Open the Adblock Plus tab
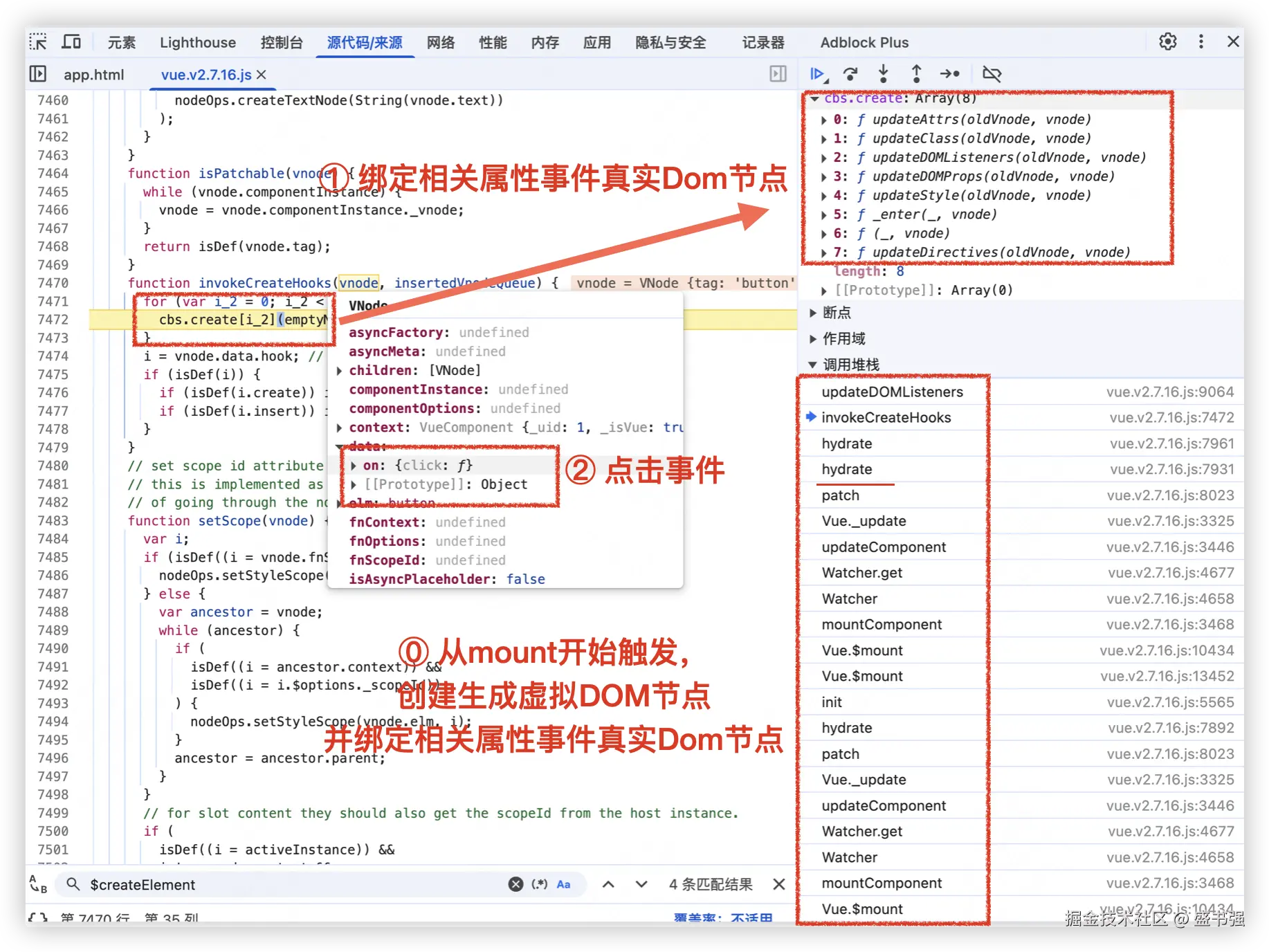This screenshot has width=1269, height=952. (x=864, y=43)
